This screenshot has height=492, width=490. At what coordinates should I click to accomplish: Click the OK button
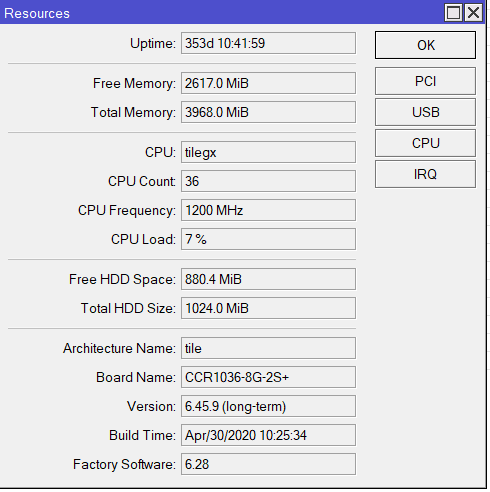pyautogui.click(x=425, y=45)
